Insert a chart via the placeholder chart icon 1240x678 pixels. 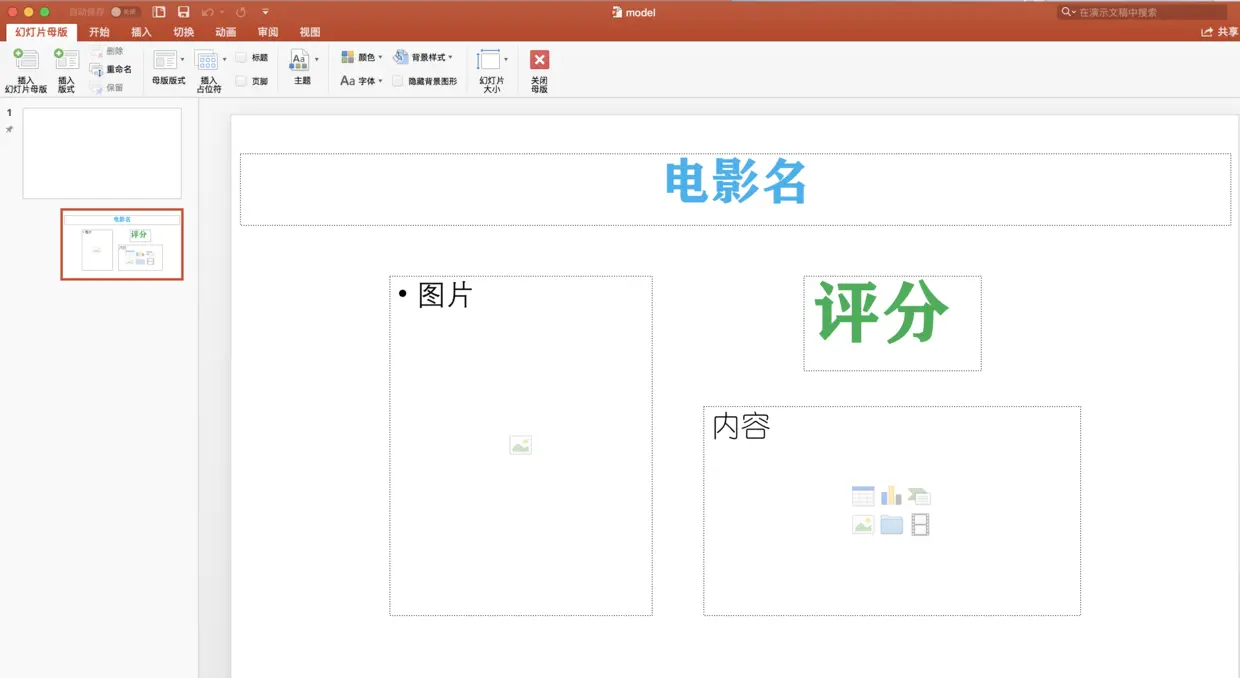(x=890, y=495)
